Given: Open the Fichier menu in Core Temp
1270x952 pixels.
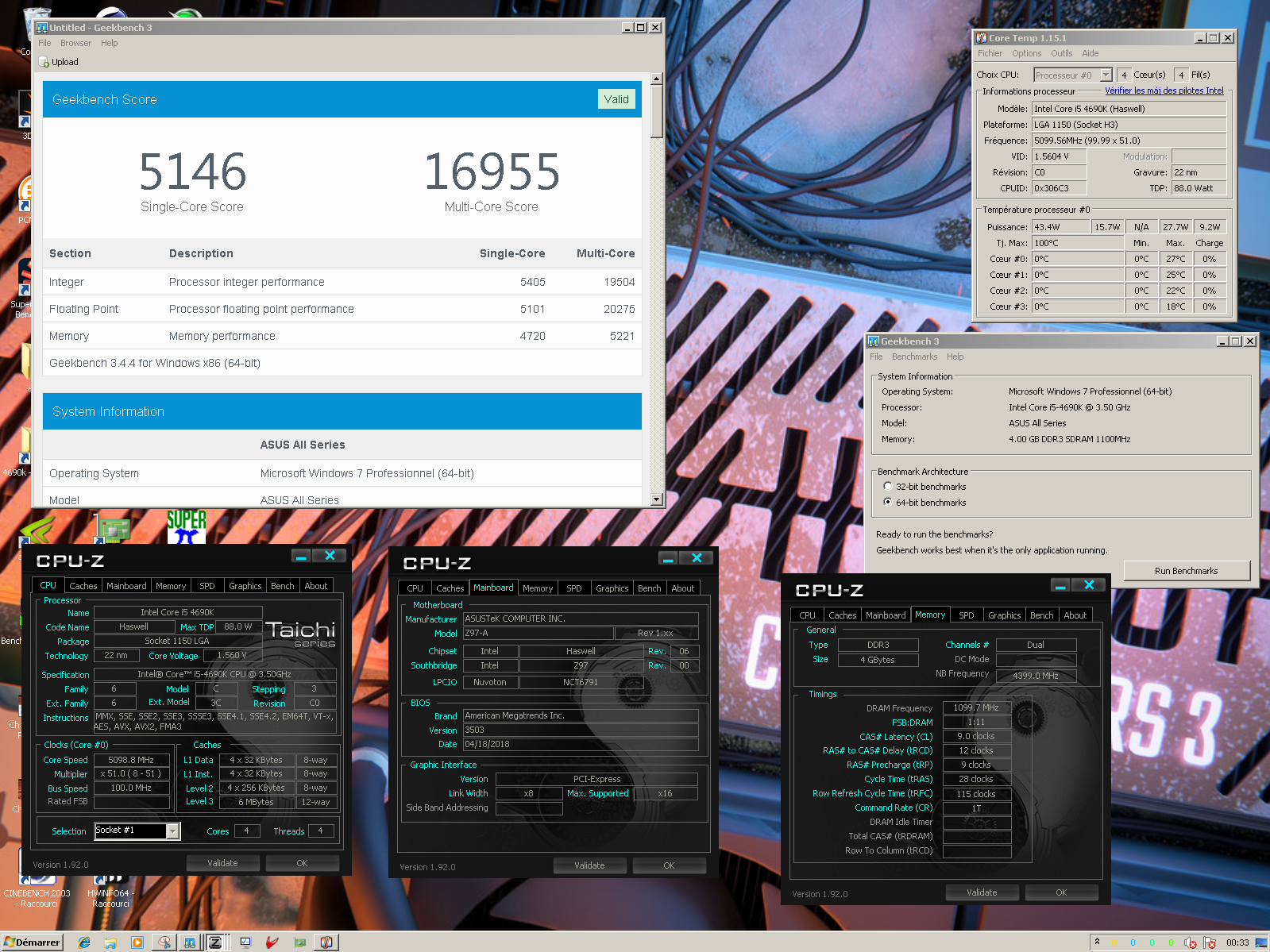Looking at the screenshot, I should point(990,53).
